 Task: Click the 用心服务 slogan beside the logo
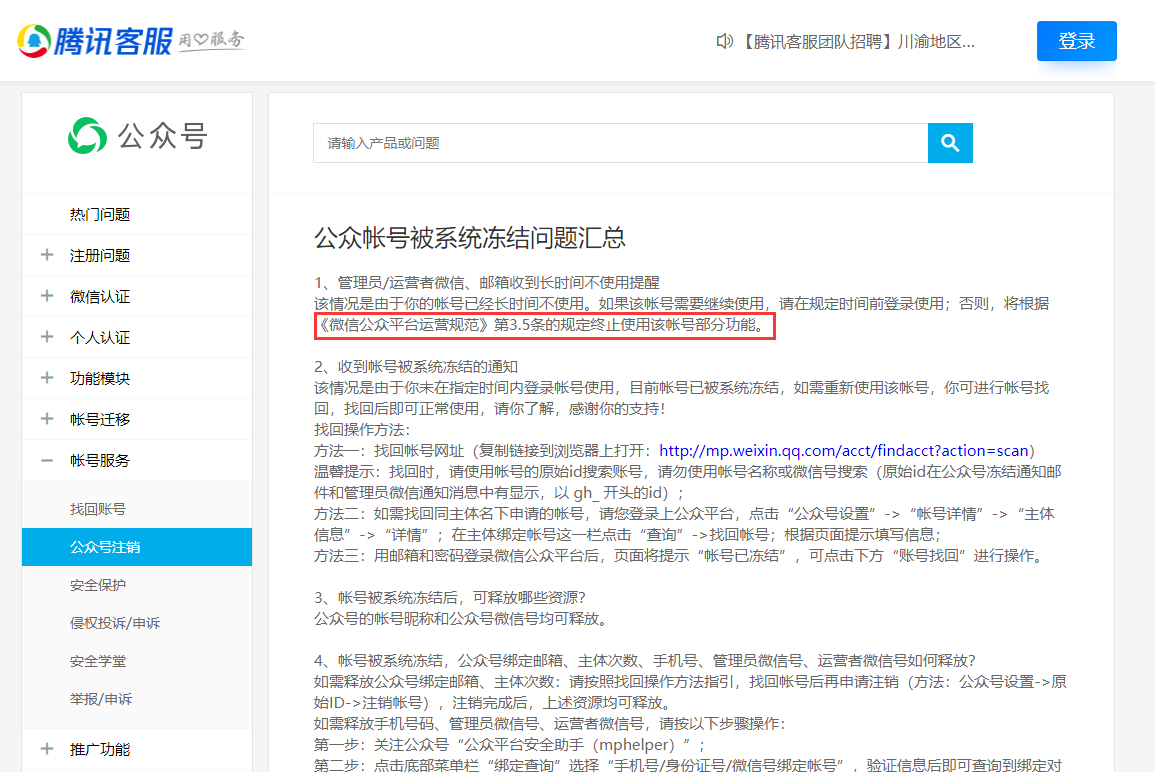click(x=212, y=40)
